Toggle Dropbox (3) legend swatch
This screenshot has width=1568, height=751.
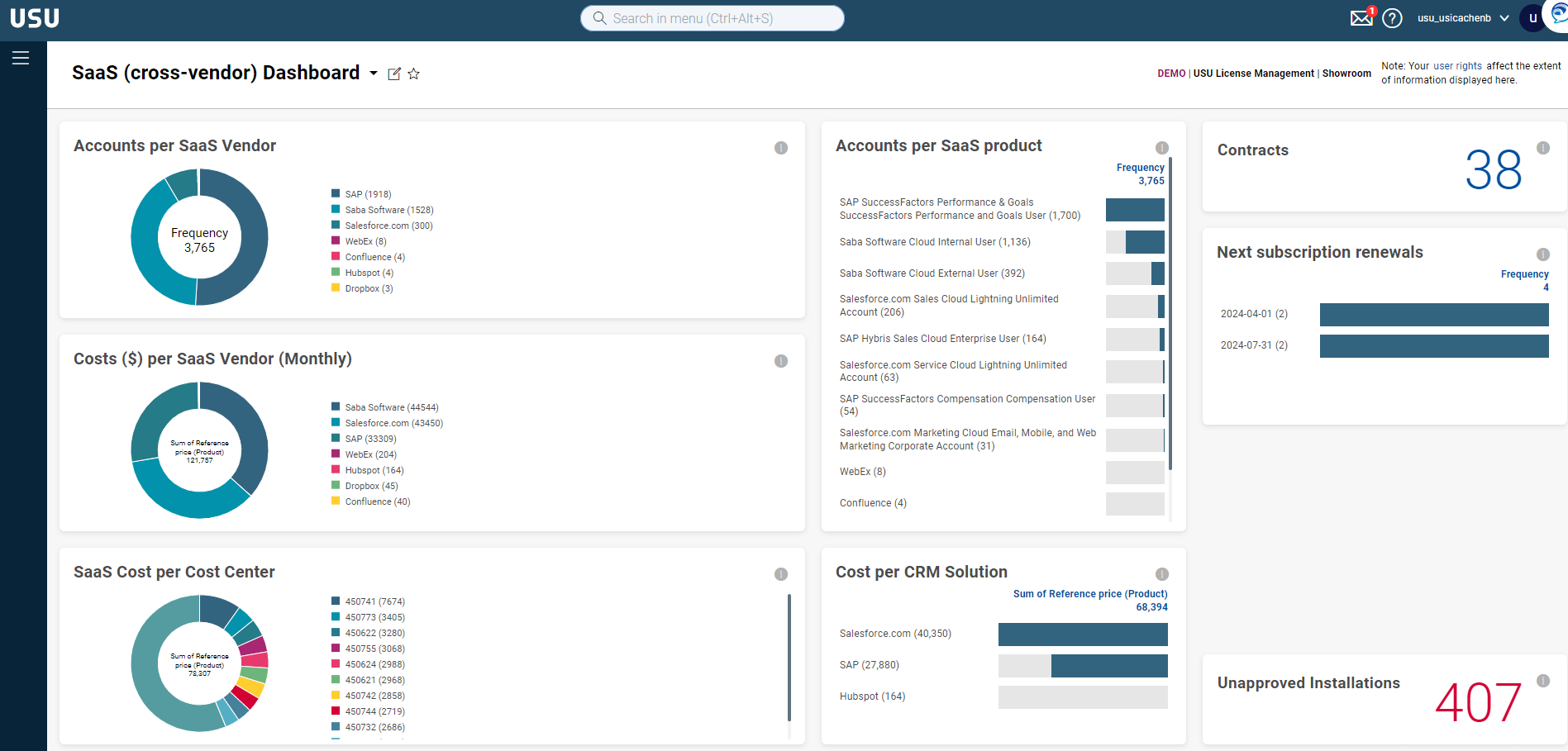coord(336,288)
